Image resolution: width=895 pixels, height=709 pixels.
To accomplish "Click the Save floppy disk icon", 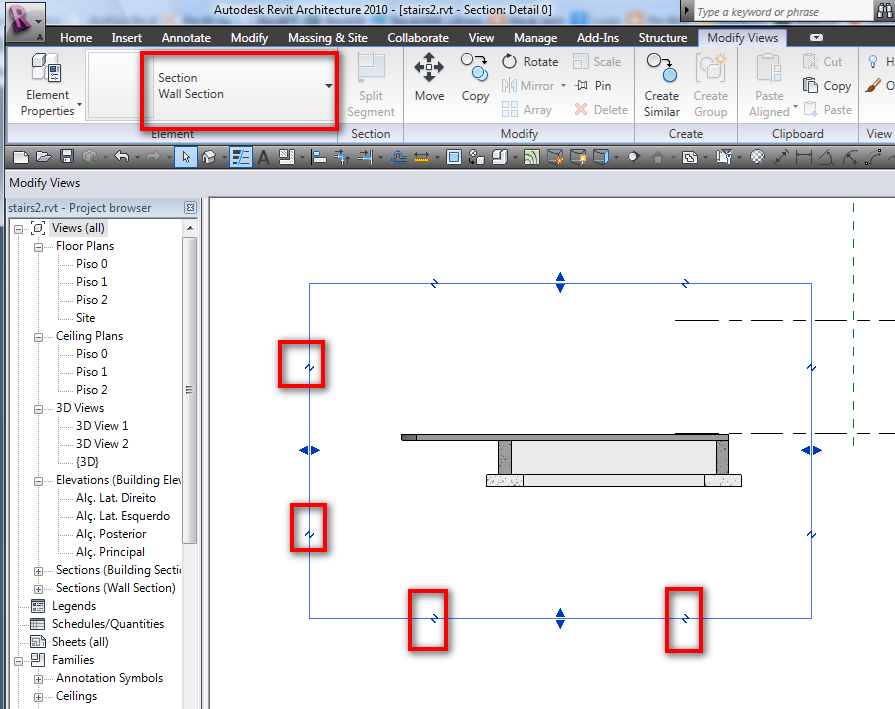I will click(x=67, y=157).
